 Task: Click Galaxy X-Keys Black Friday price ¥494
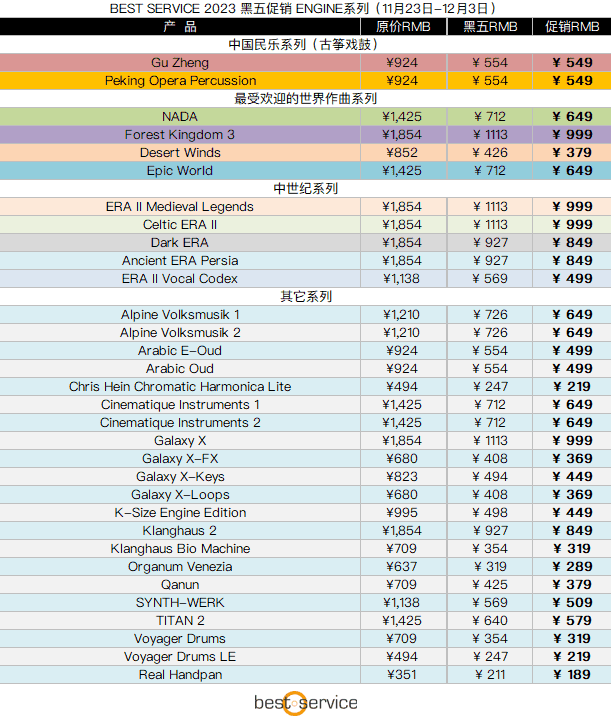point(490,477)
